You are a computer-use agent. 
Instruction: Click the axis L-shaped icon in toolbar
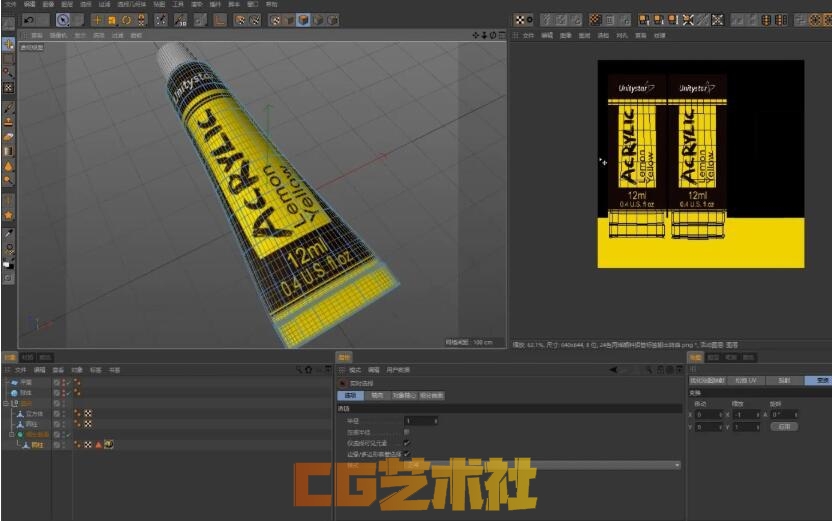(x=220, y=20)
